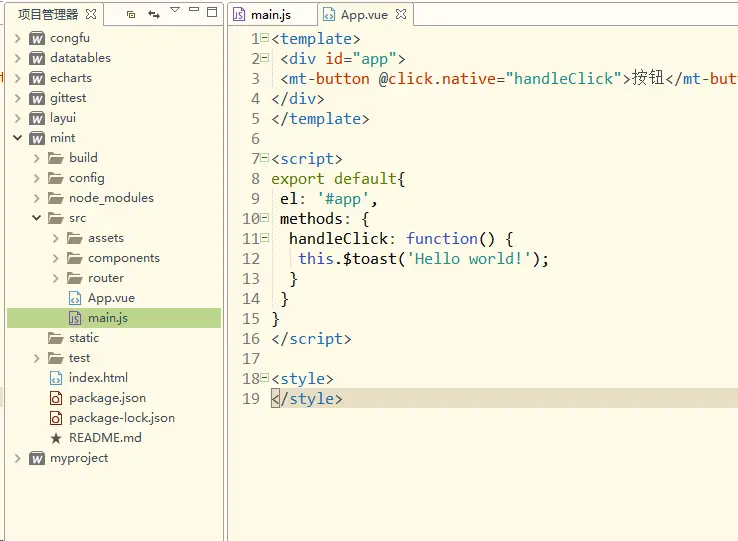Open the project manager view menu triangle
The height and width of the screenshot is (541, 738).
pyautogui.click(x=175, y=10)
